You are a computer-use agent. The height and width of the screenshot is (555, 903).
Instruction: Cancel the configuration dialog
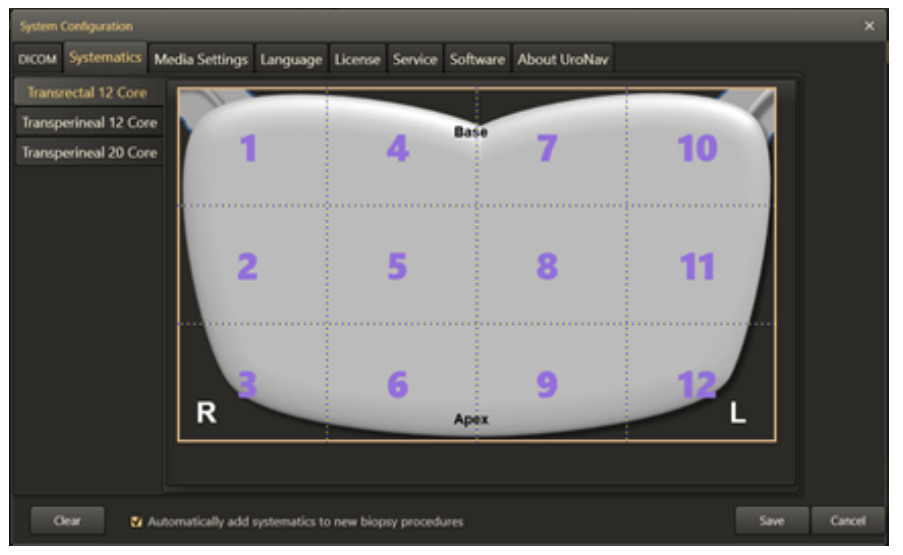tap(847, 520)
